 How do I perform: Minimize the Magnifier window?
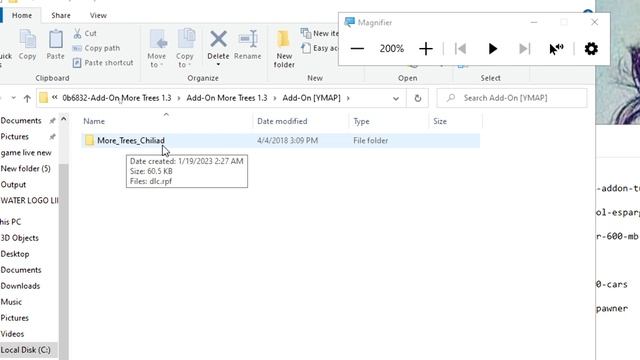tap(534, 22)
